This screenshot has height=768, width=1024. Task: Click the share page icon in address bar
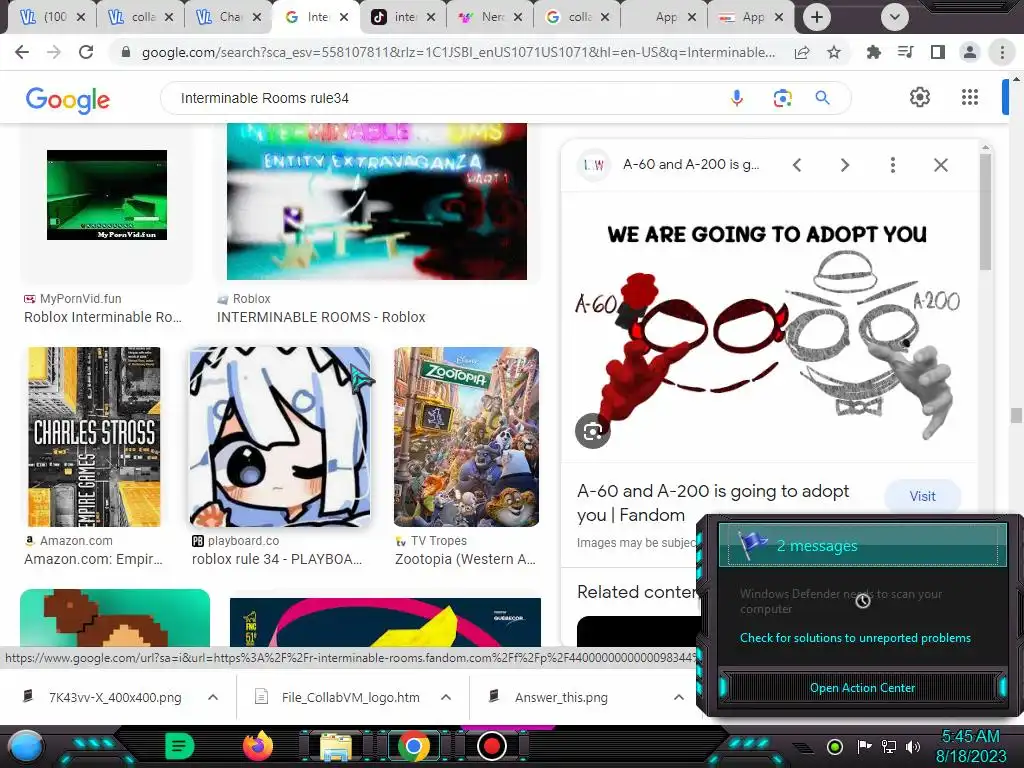point(802,52)
